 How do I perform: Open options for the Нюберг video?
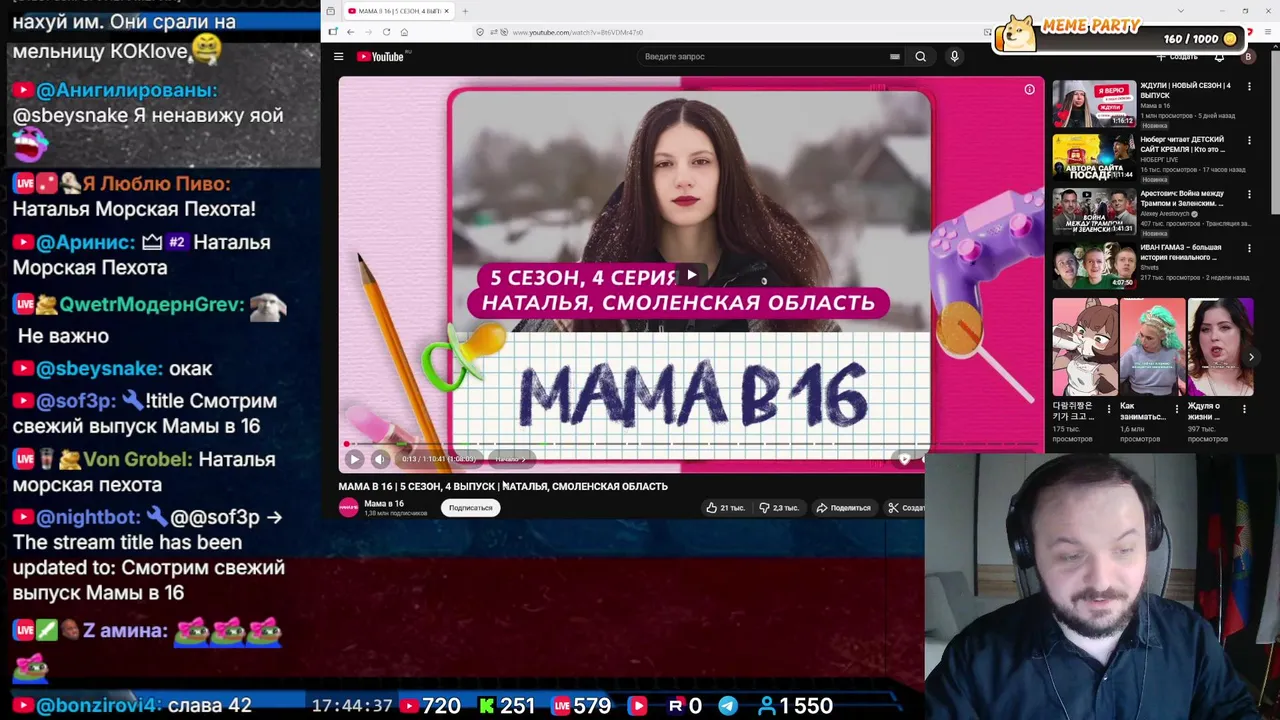click(x=1249, y=141)
